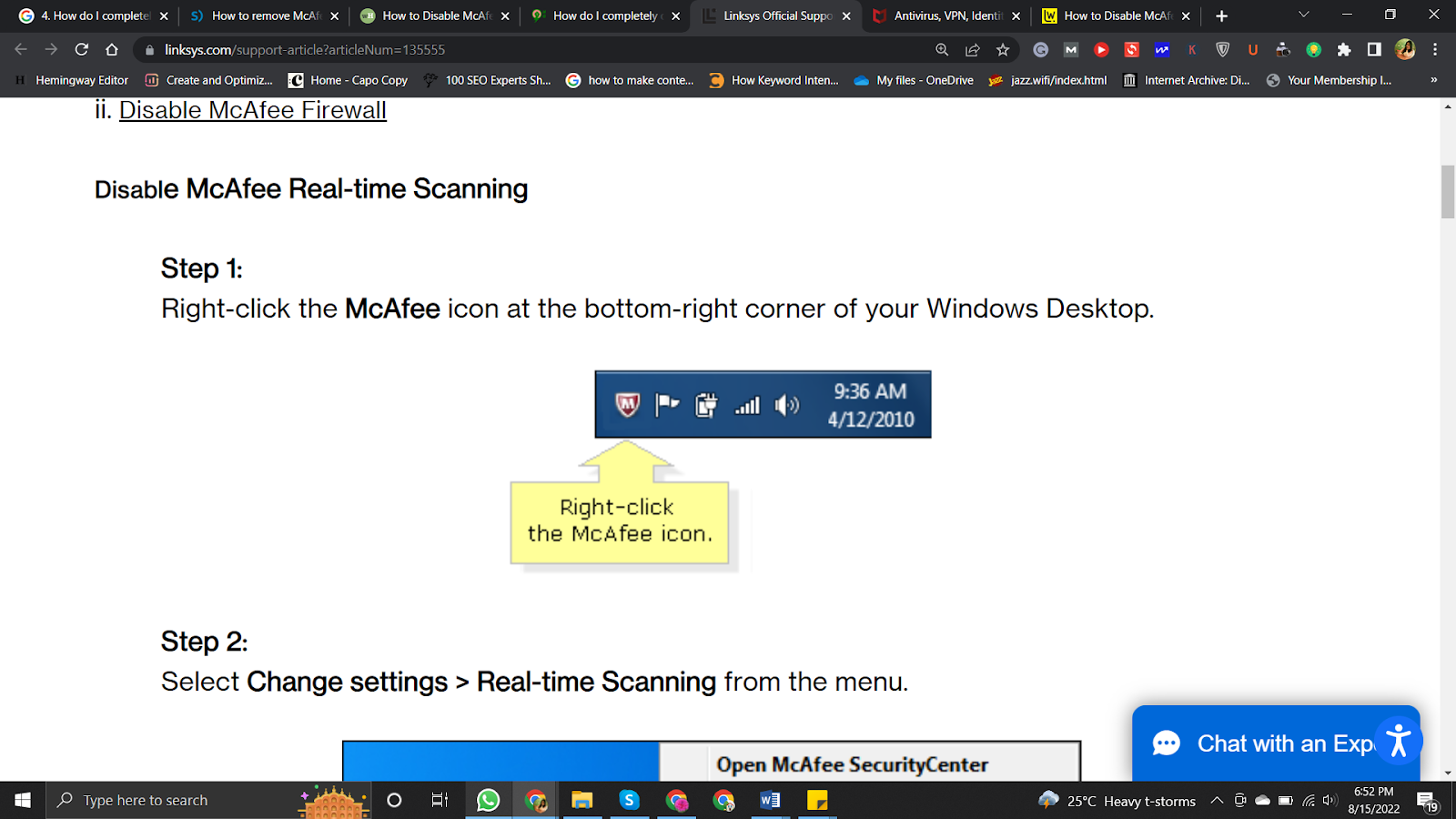Open the Chrome three-dot menu
The height and width of the screenshot is (819, 1456).
coord(1435,50)
